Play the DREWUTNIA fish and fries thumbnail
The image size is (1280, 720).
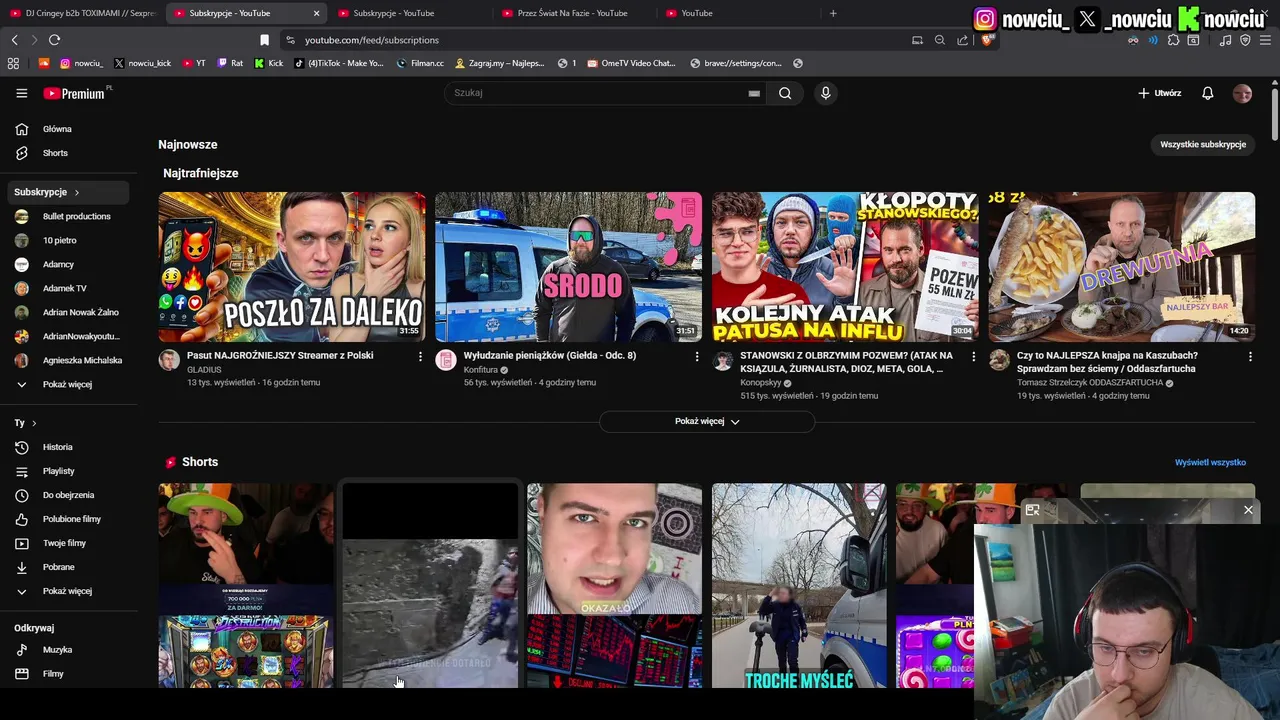pos(1121,267)
